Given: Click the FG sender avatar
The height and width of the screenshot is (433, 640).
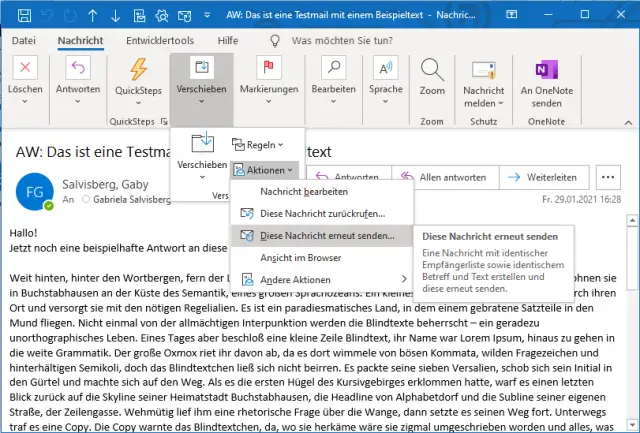Looking at the screenshot, I should click(35, 190).
